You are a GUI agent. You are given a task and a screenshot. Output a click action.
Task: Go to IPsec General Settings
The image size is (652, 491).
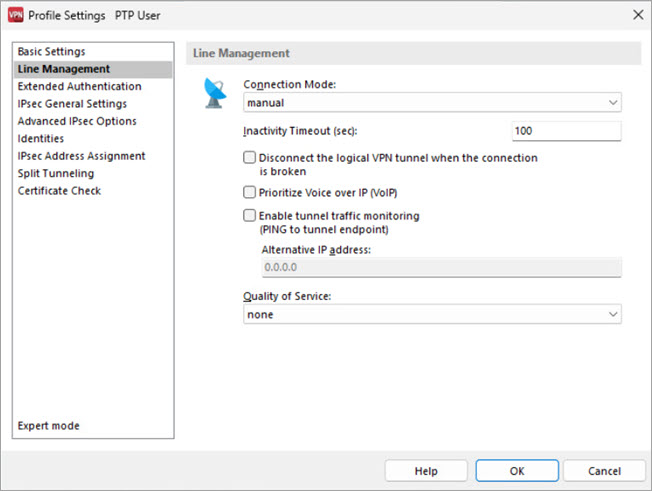[x=72, y=103]
